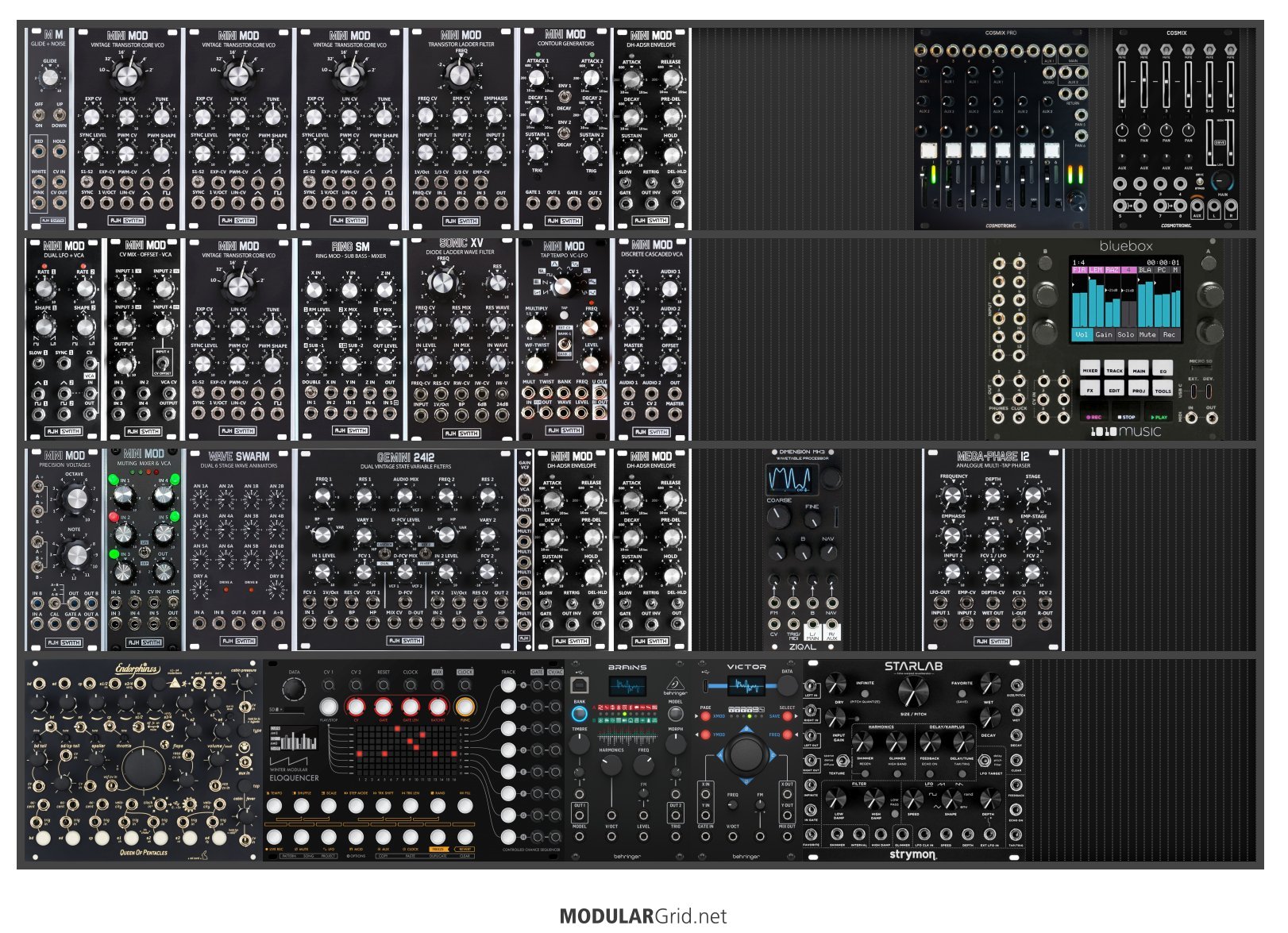Screen dimensions: 1288x933
Task: Flip the channel 2 MUTE switch on Cosmix
Action: click(1144, 50)
